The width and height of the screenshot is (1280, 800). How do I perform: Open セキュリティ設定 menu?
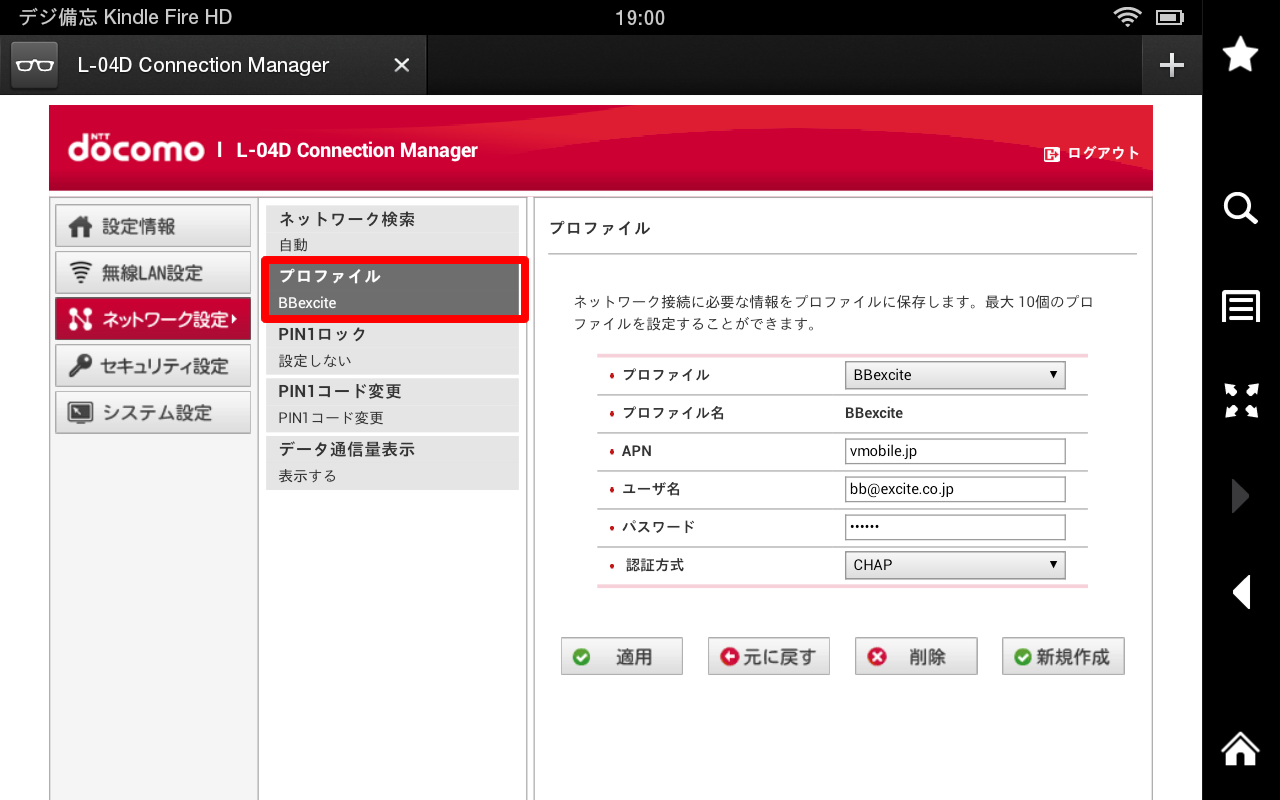point(153,366)
